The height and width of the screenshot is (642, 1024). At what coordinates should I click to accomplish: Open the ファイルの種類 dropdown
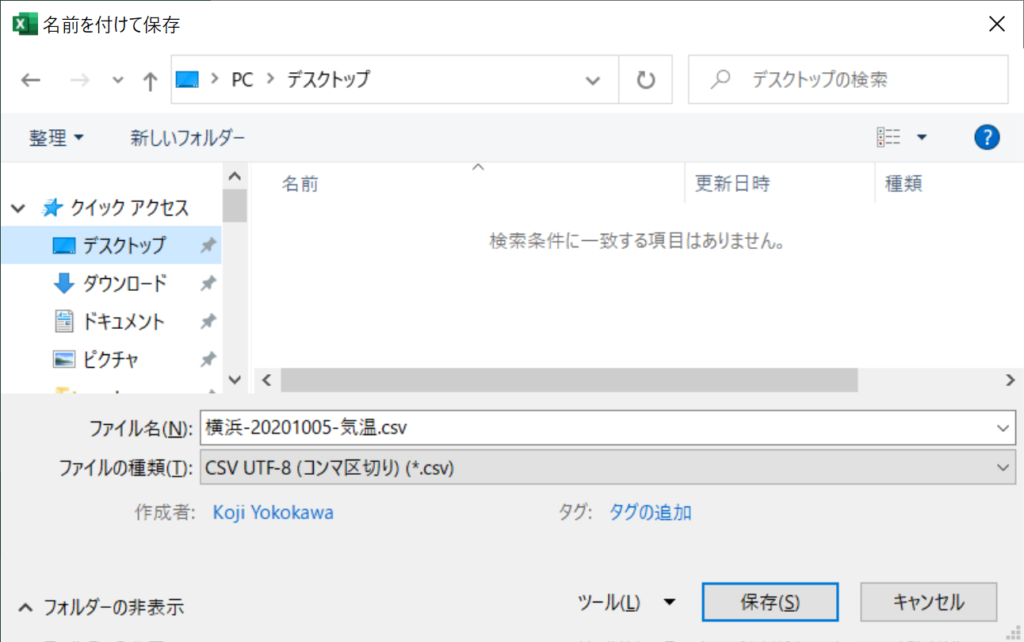coord(607,467)
